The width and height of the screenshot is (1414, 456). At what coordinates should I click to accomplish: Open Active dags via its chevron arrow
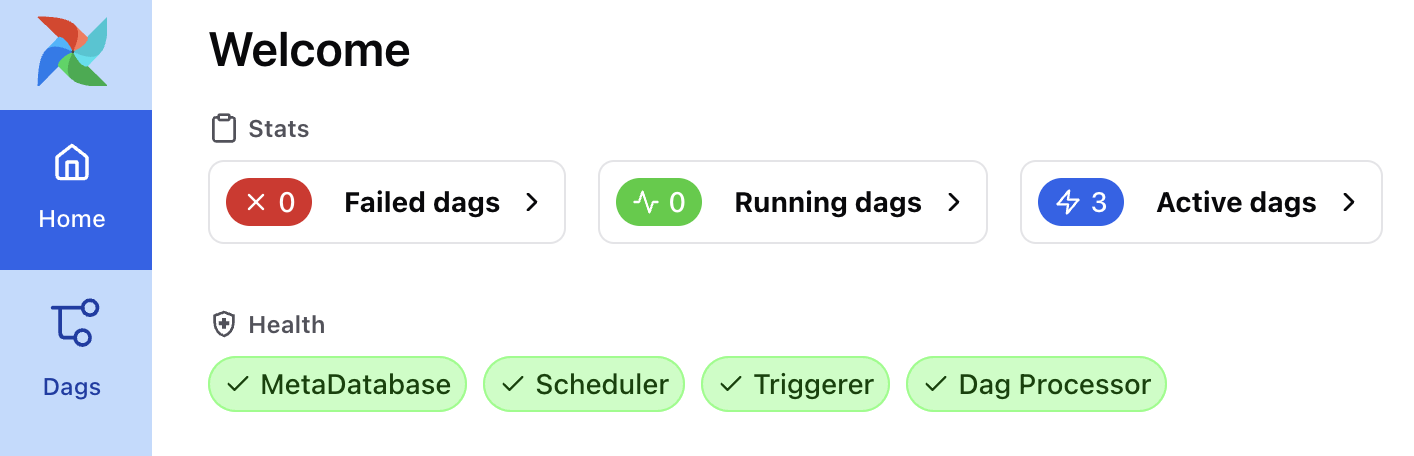(x=1349, y=203)
